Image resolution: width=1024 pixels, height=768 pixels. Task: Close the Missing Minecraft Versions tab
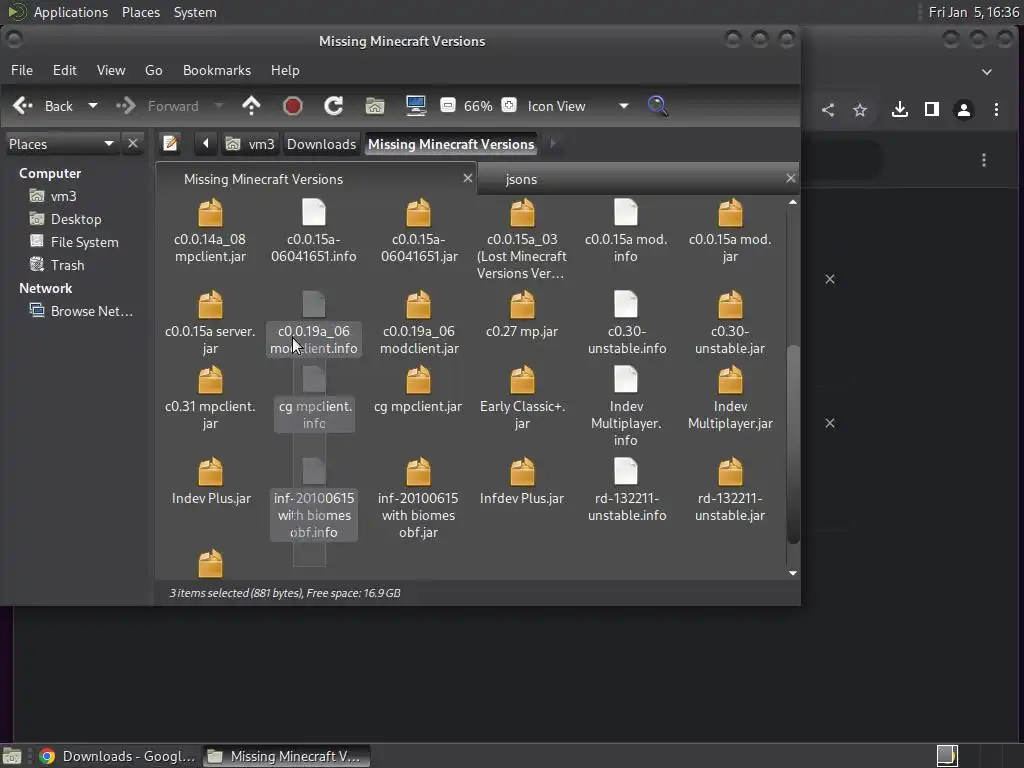(x=468, y=178)
